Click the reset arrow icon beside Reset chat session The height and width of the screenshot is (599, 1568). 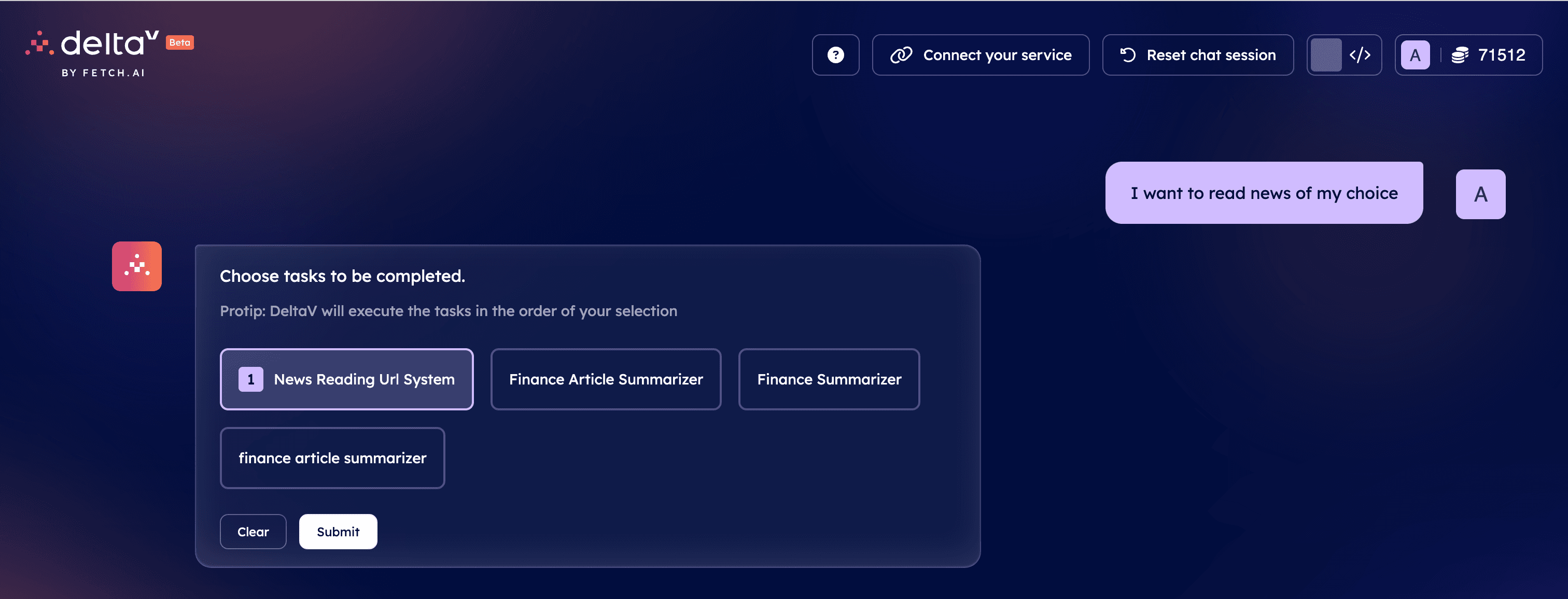pos(1127,55)
